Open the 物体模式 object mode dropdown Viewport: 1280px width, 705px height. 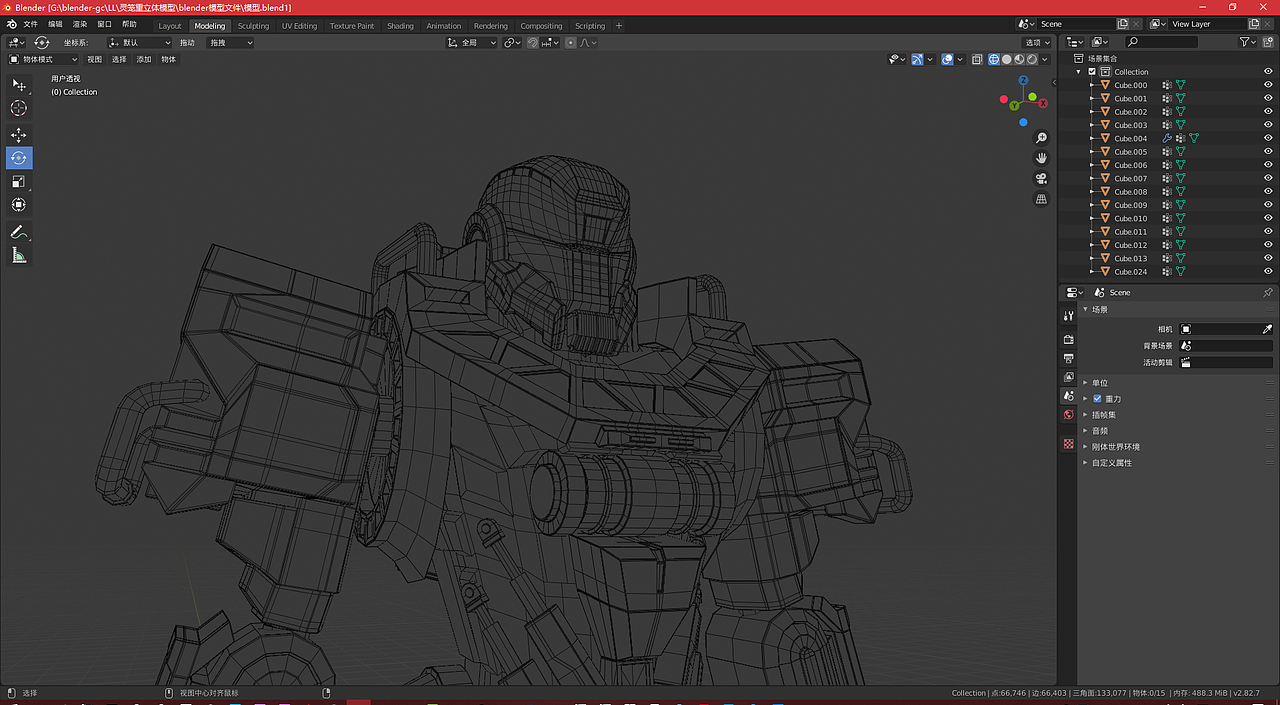click(43, 59)
